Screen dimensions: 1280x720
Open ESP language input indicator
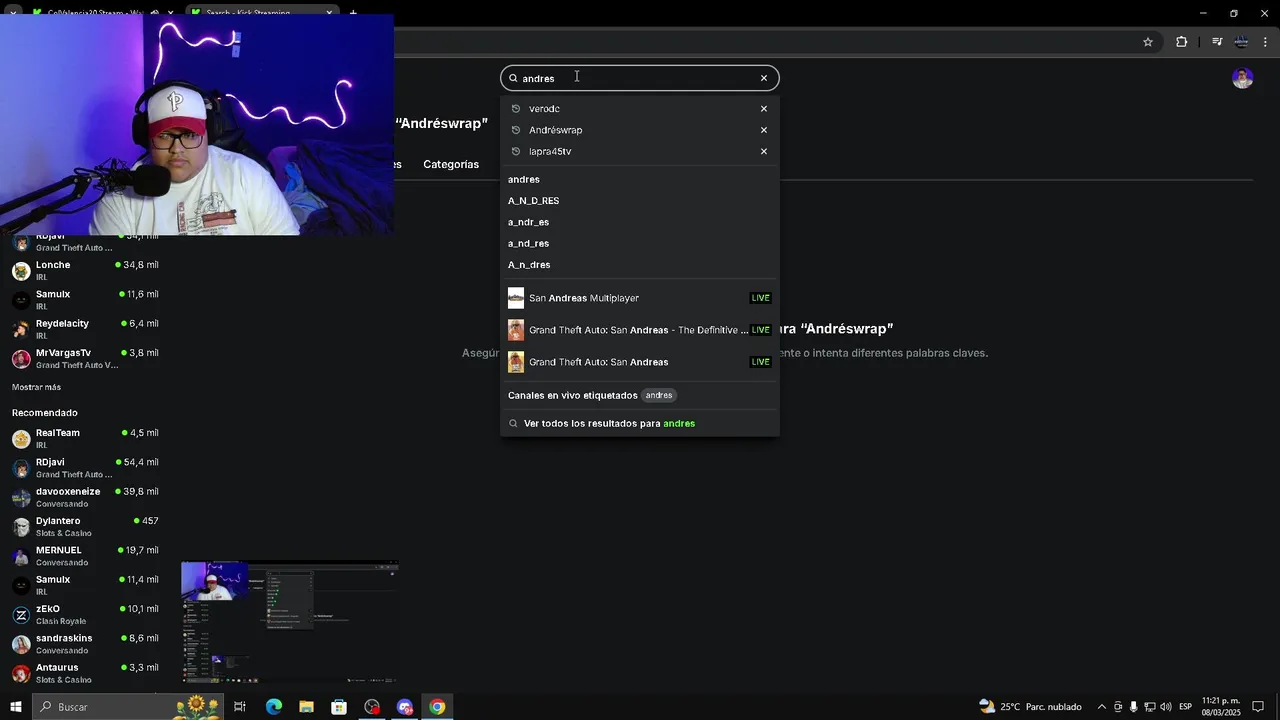(1185, 707)
